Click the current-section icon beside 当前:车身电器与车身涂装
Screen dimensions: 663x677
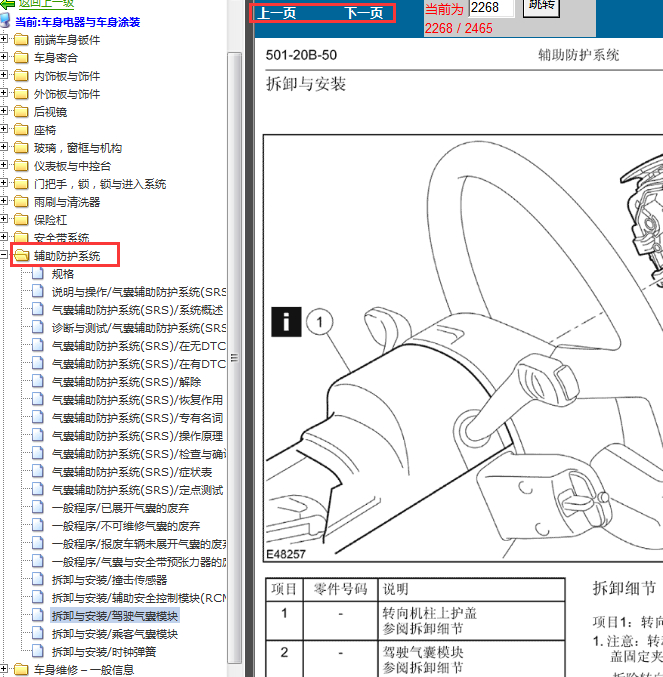5,20
